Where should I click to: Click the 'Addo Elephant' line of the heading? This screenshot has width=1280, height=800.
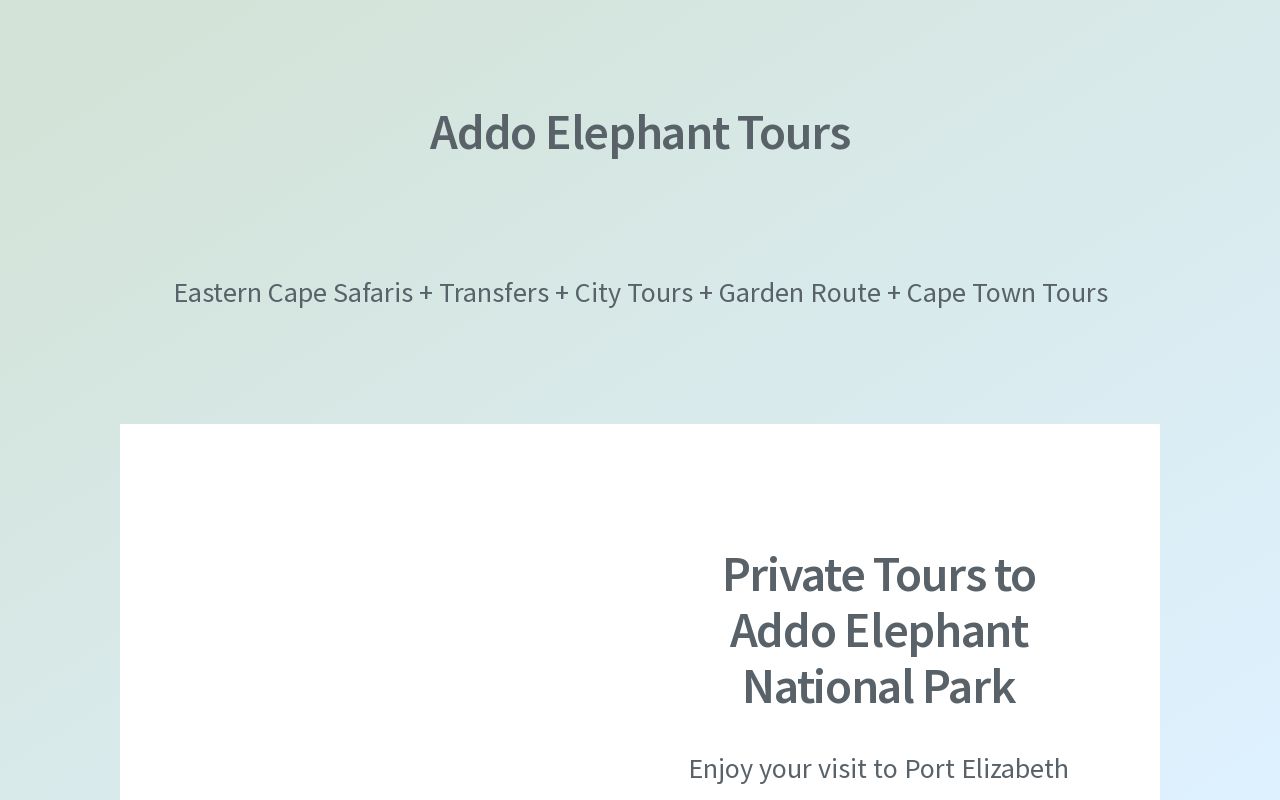pos(879,631)
